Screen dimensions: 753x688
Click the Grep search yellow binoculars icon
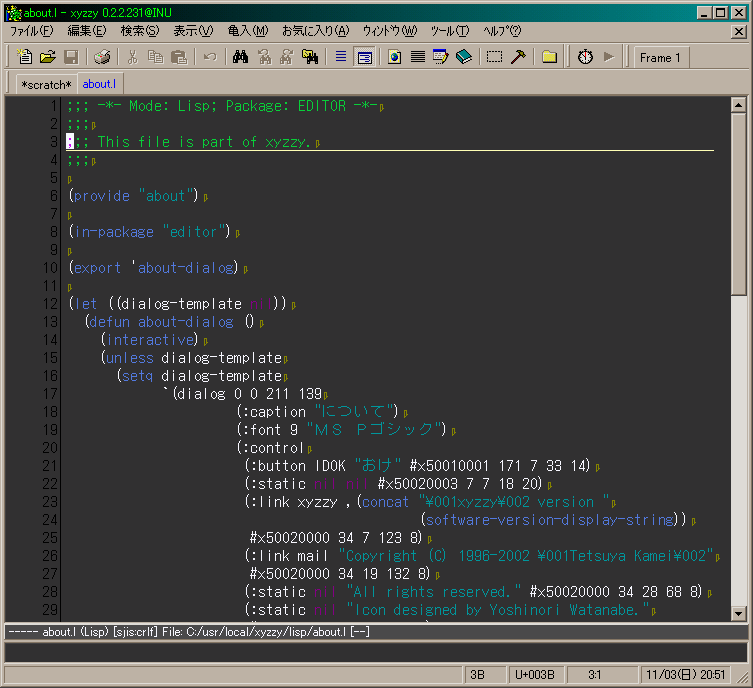[310, 57]
